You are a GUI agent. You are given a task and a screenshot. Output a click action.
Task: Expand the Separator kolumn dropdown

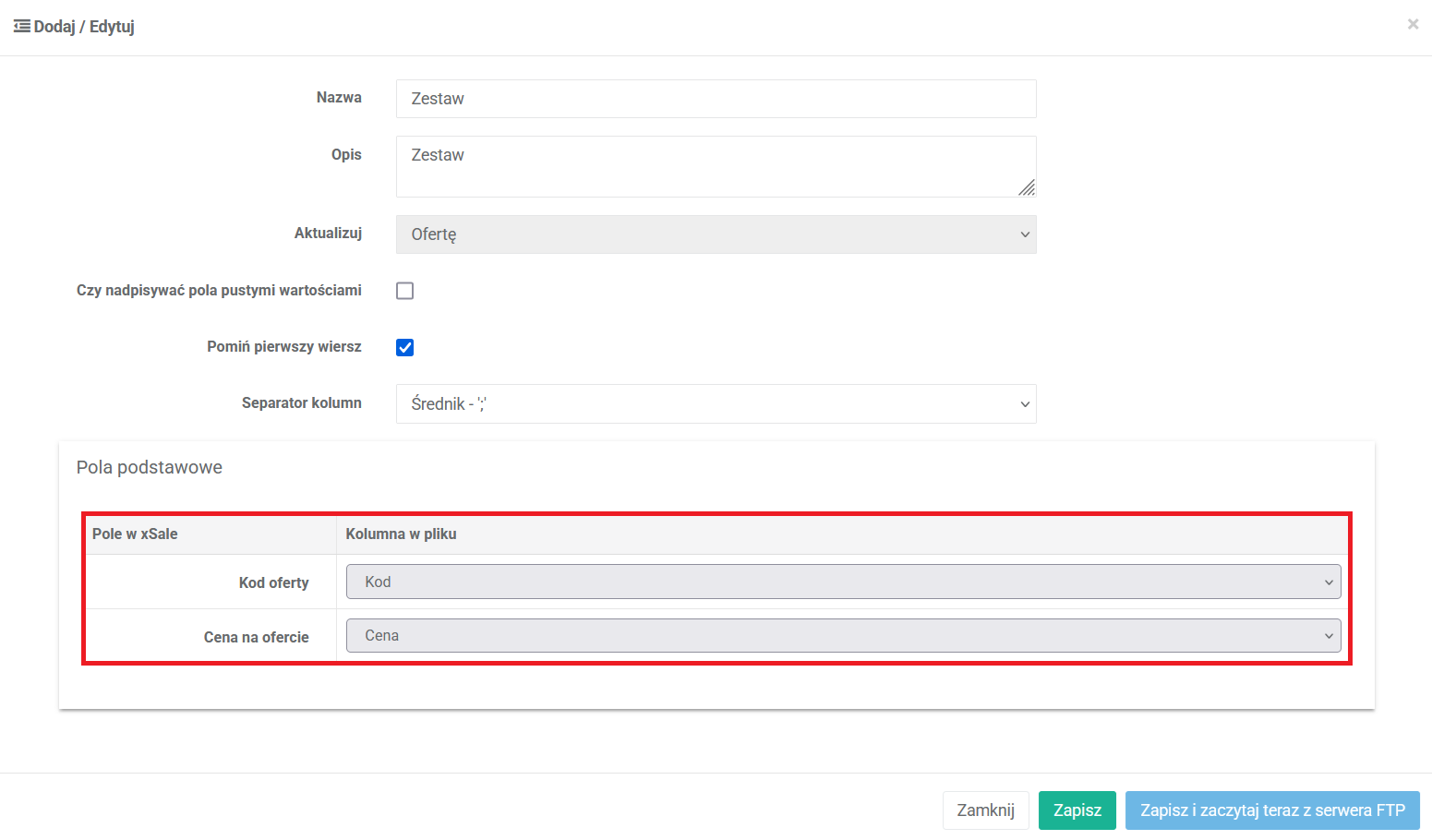click(716, 404)
